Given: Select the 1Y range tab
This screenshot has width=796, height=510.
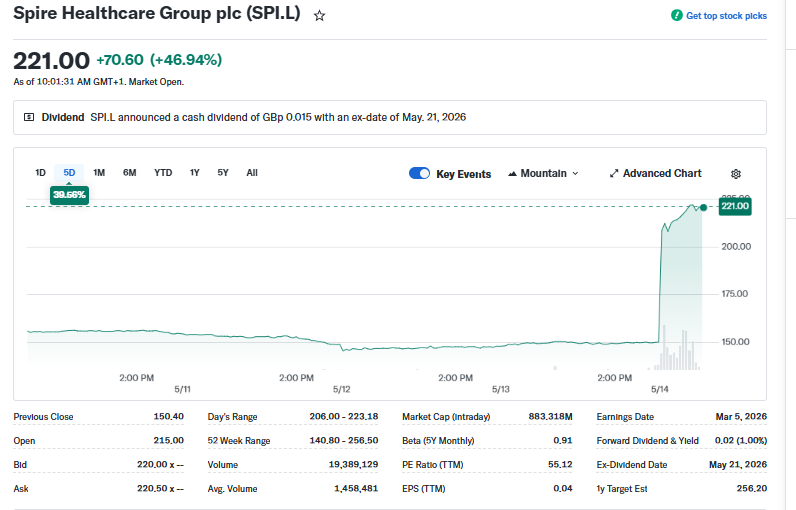Looking at the screenshot, I should [194, 173].
